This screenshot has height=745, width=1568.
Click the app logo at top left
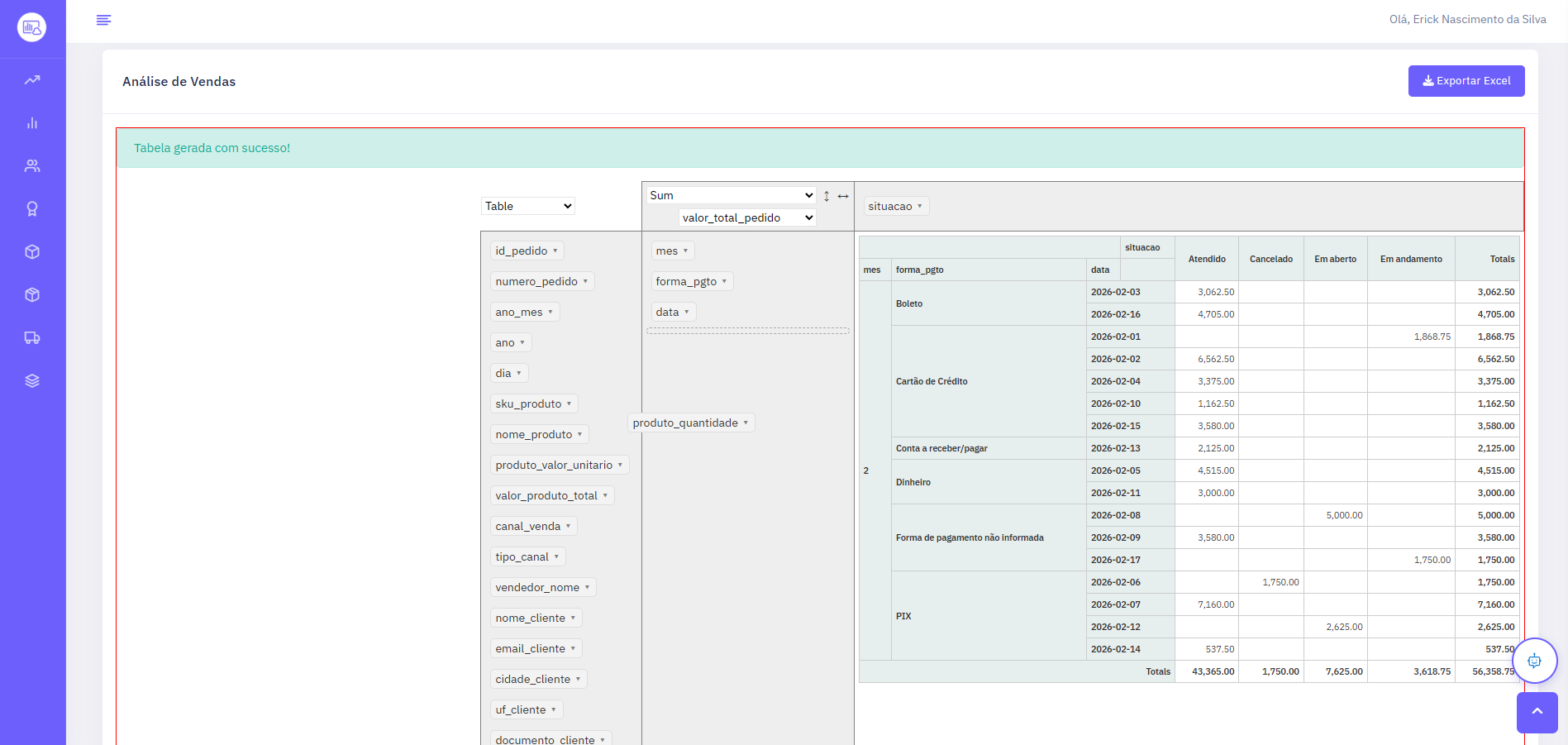(32, 27)
